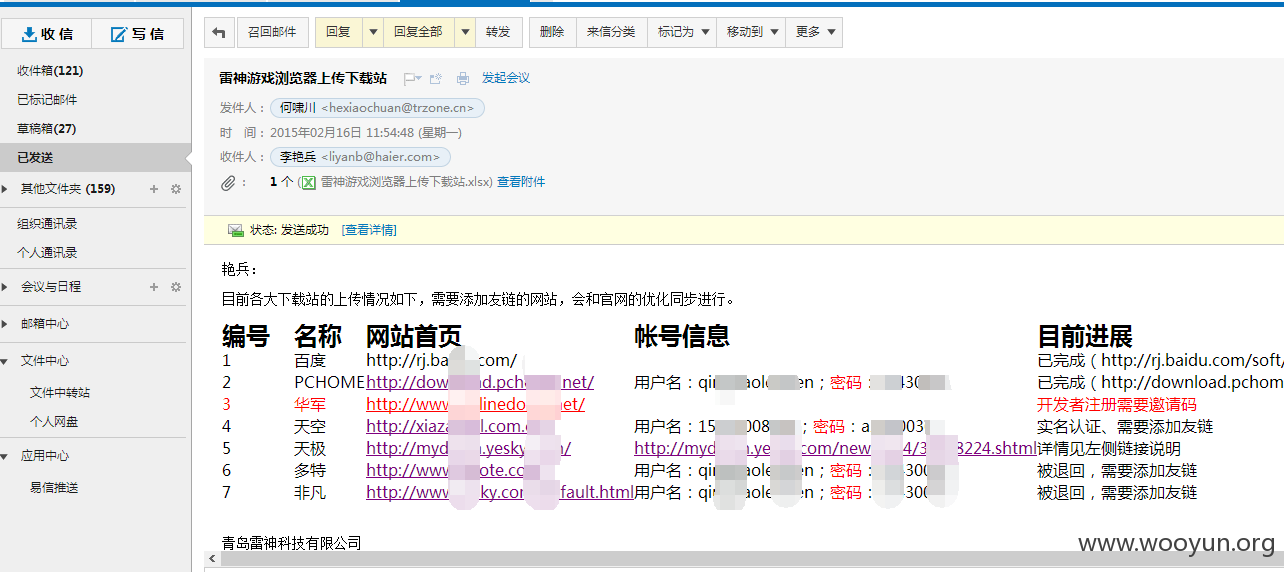Open the 移动到 dropdown
This screenshot has width=1284, height=572.
coord(751,32)
